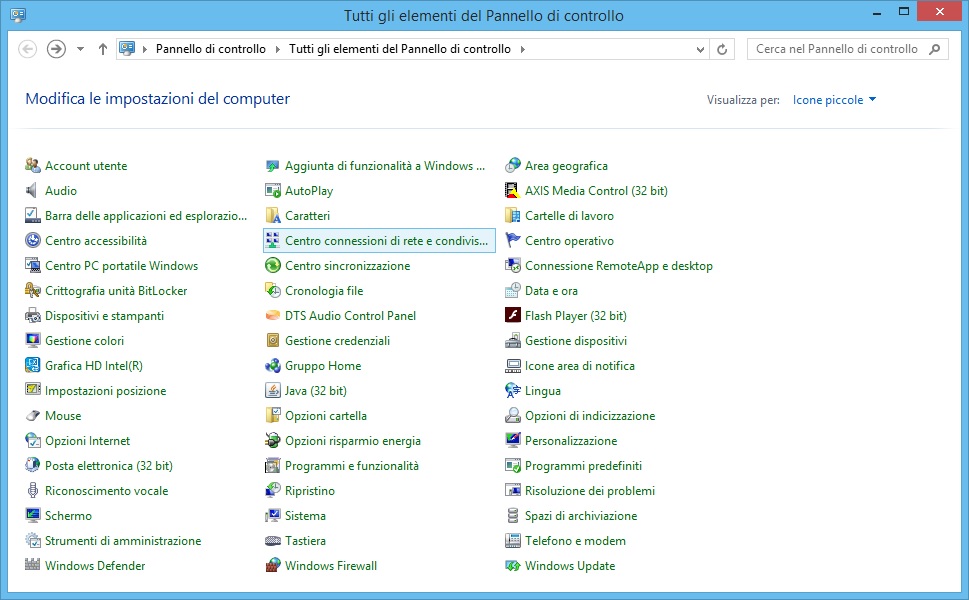Open the Caratteri fonts icon
Screen dimensions: 969x600
273,216
